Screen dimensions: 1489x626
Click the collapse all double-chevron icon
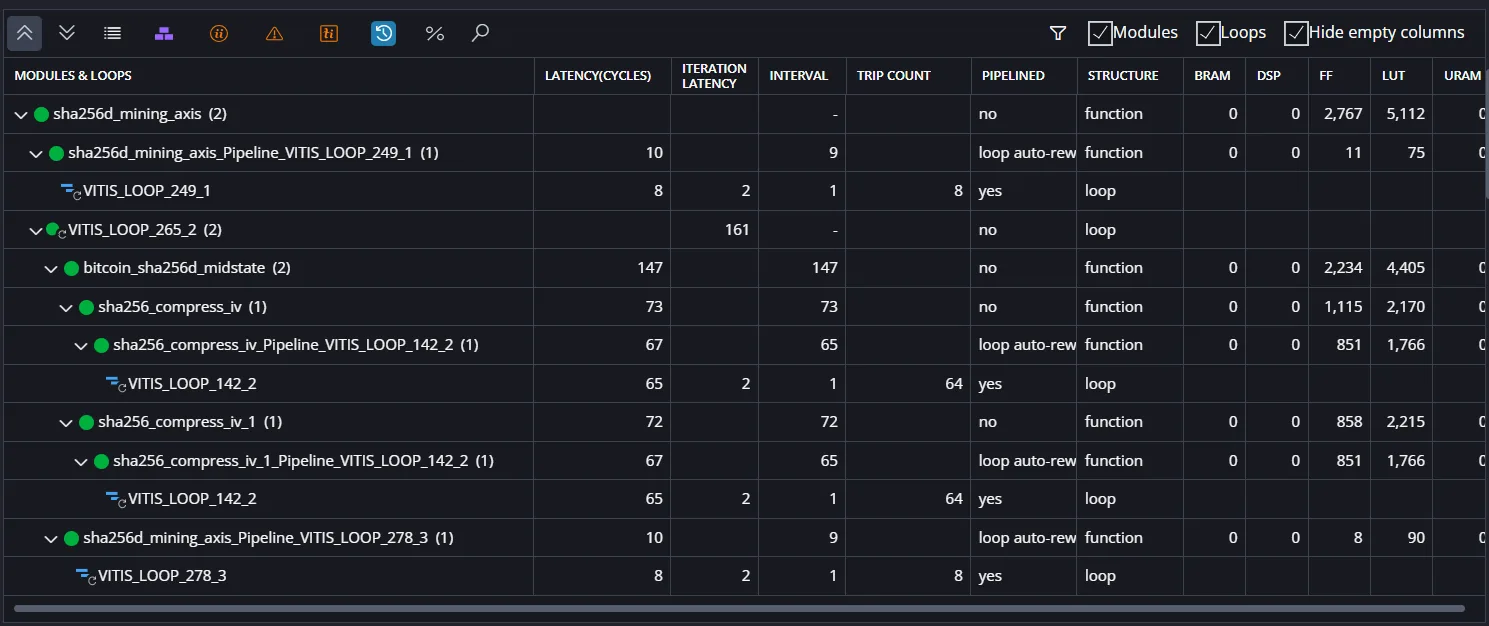(x=25, y=33)
